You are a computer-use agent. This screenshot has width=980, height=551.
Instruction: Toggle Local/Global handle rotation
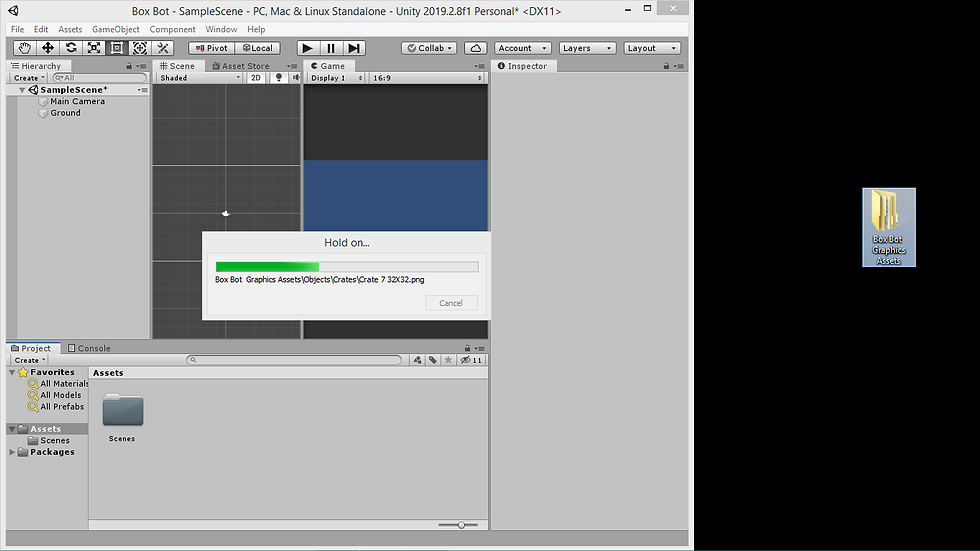258,48
